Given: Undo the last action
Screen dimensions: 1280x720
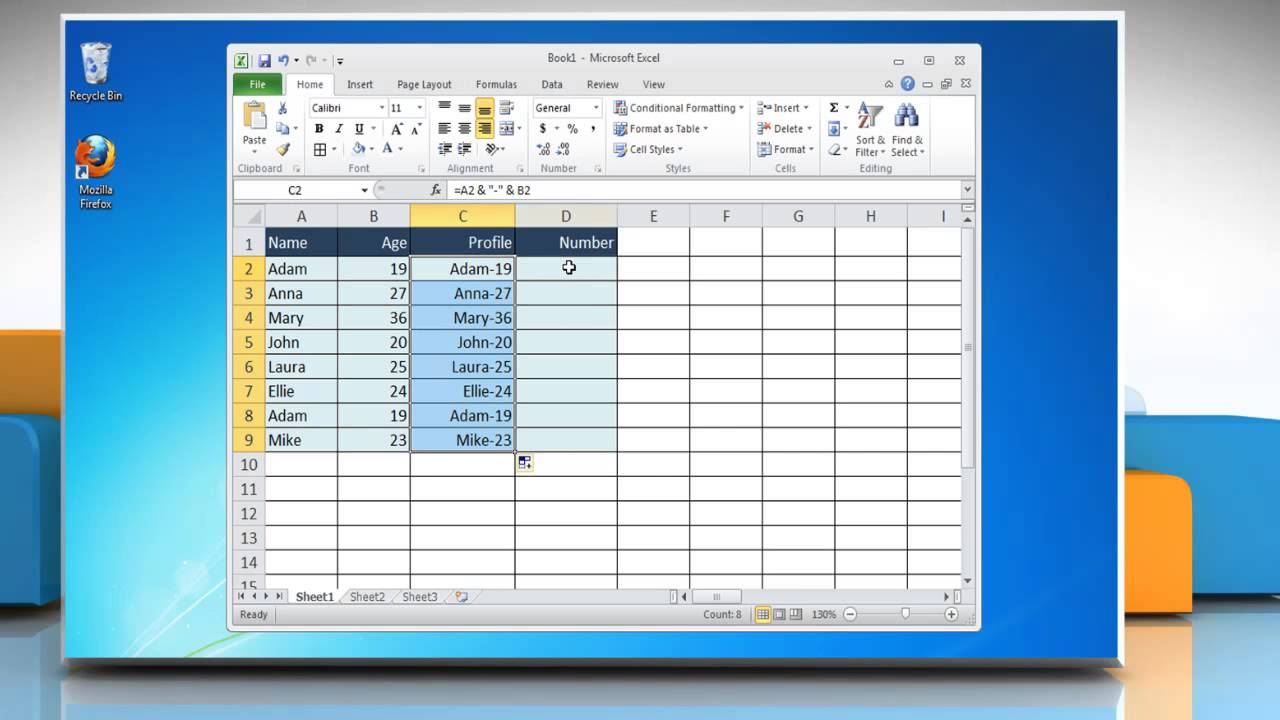Looking at the screenshot, I should pyautogui.click(x=283, y=60).
